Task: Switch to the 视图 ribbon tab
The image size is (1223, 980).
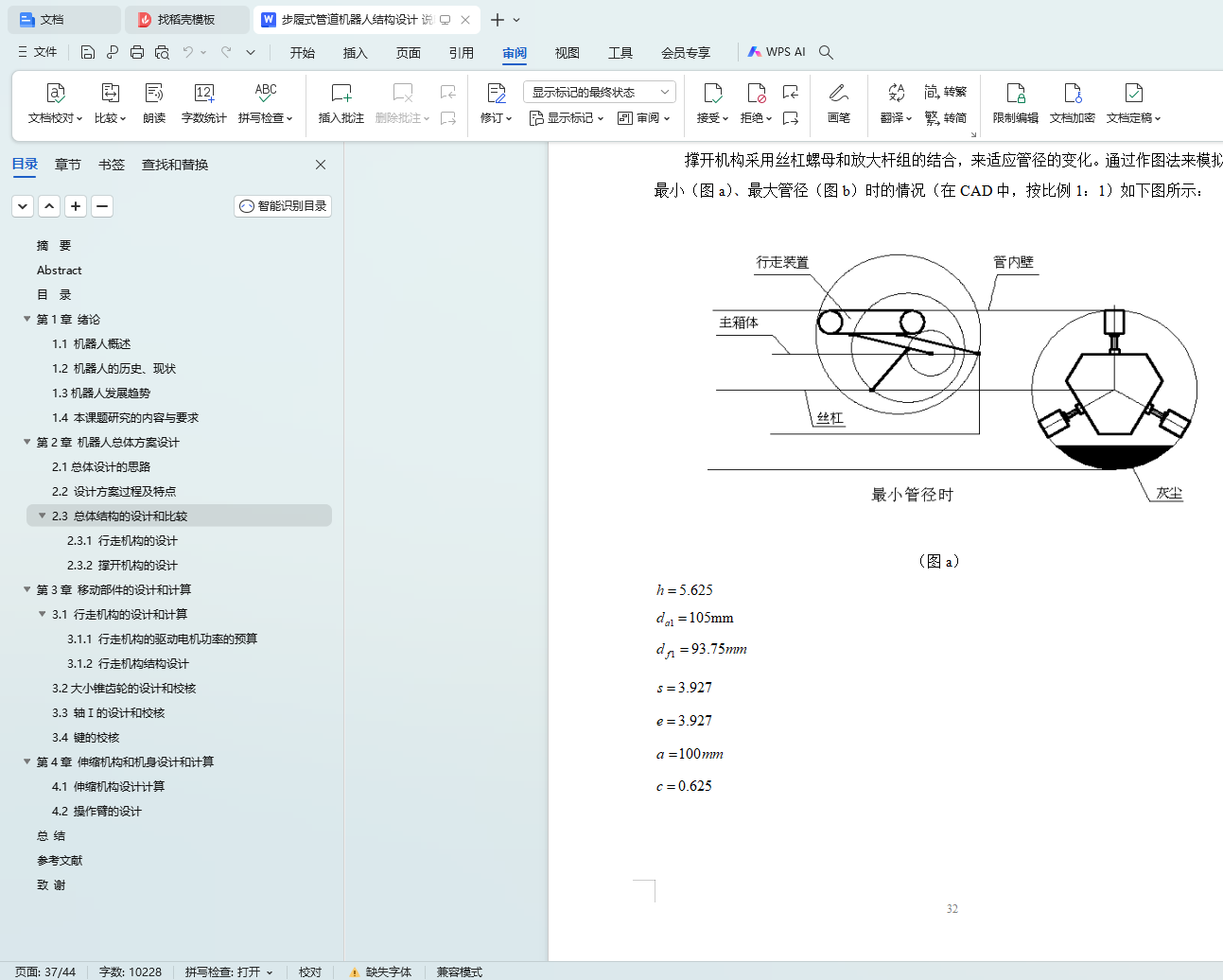Action: pyautogui.click(x=568, y=53)
